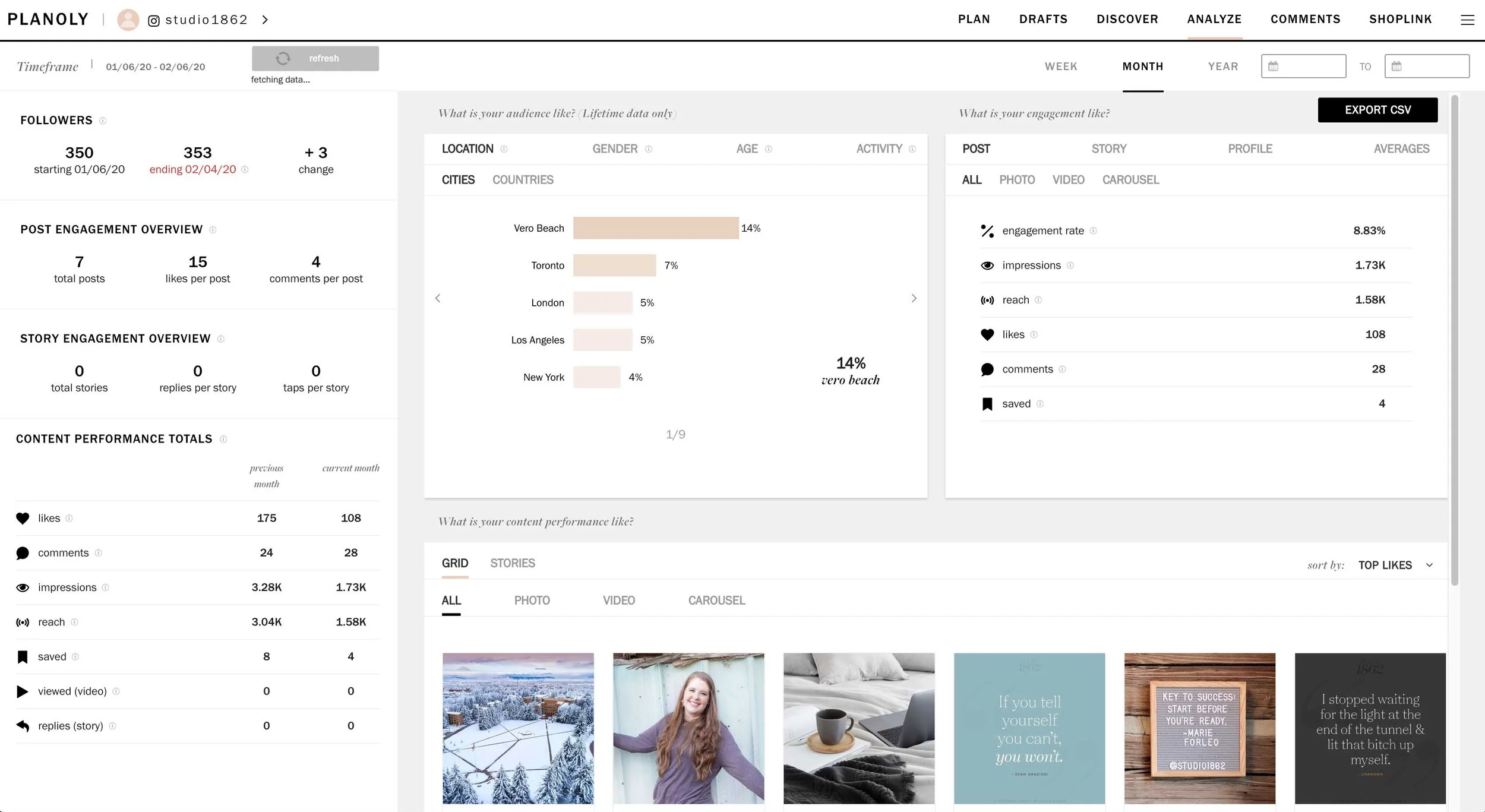Switch timeframe to YEAR

1223,67
